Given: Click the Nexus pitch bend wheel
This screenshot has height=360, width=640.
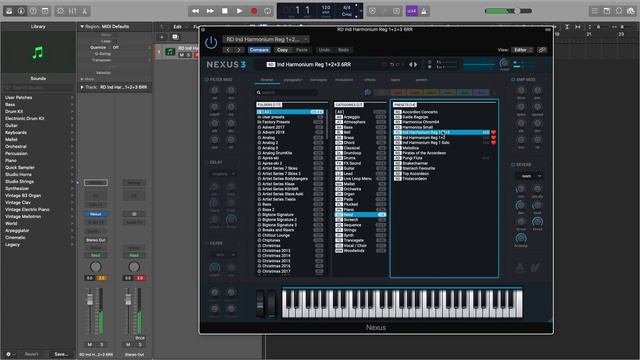Looking at the screenshot, I should pyautogui.click(x=260, y=303).
